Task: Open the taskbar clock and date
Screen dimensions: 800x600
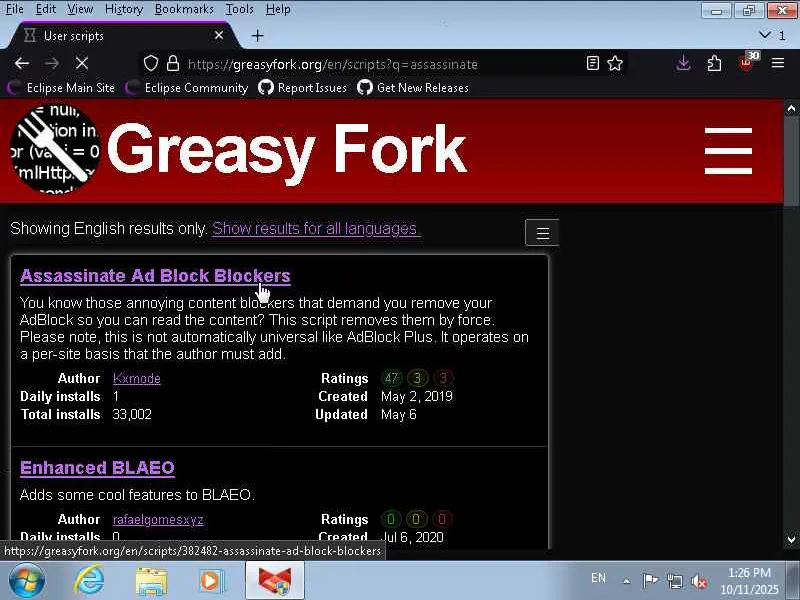Action: [749, 581]
